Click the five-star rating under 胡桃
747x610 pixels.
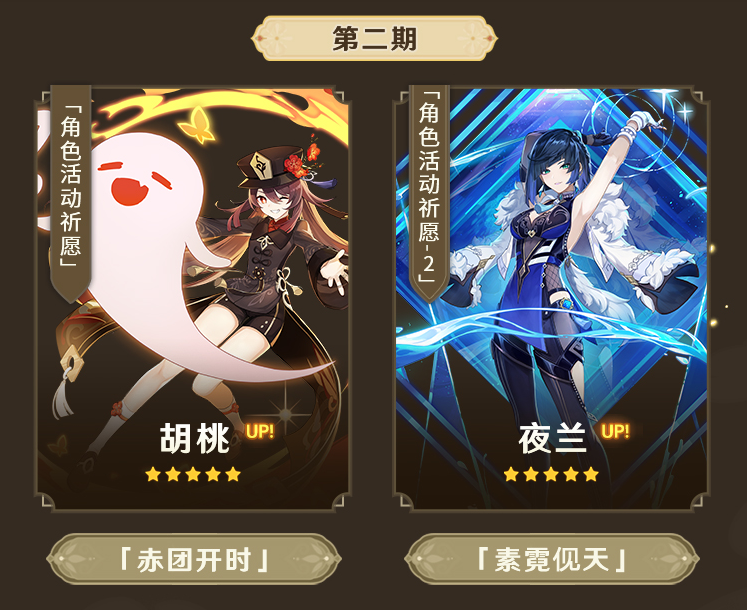pos(193,474)
